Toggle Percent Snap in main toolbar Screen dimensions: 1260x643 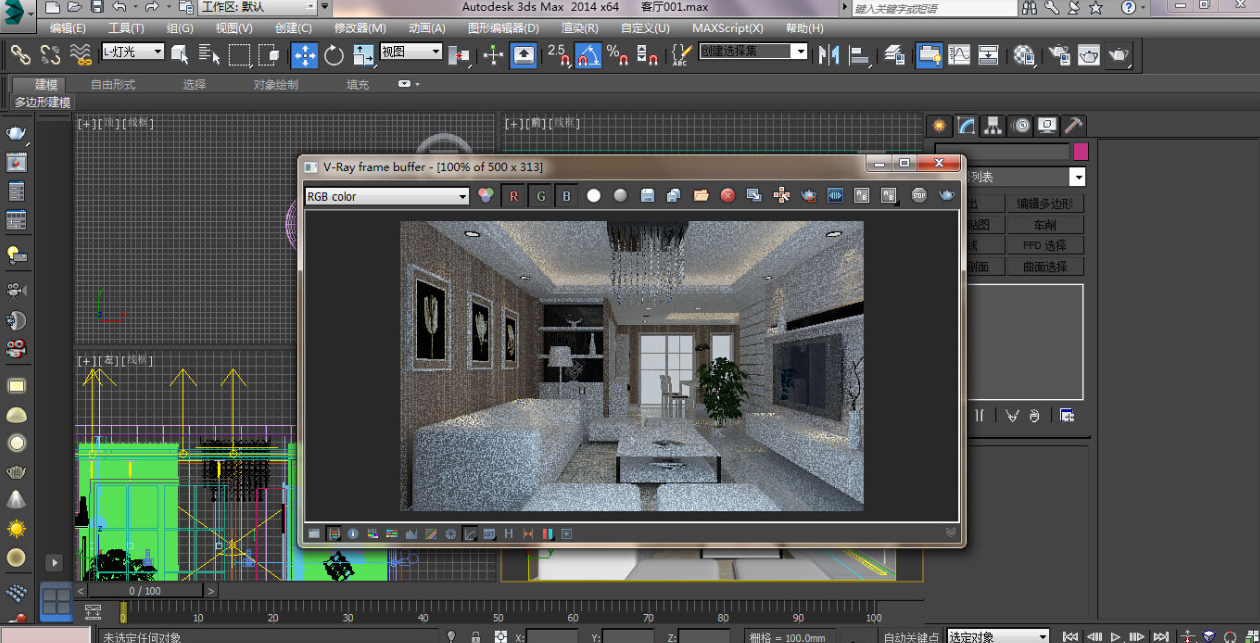pyautogui.click(x=618, y=54)
